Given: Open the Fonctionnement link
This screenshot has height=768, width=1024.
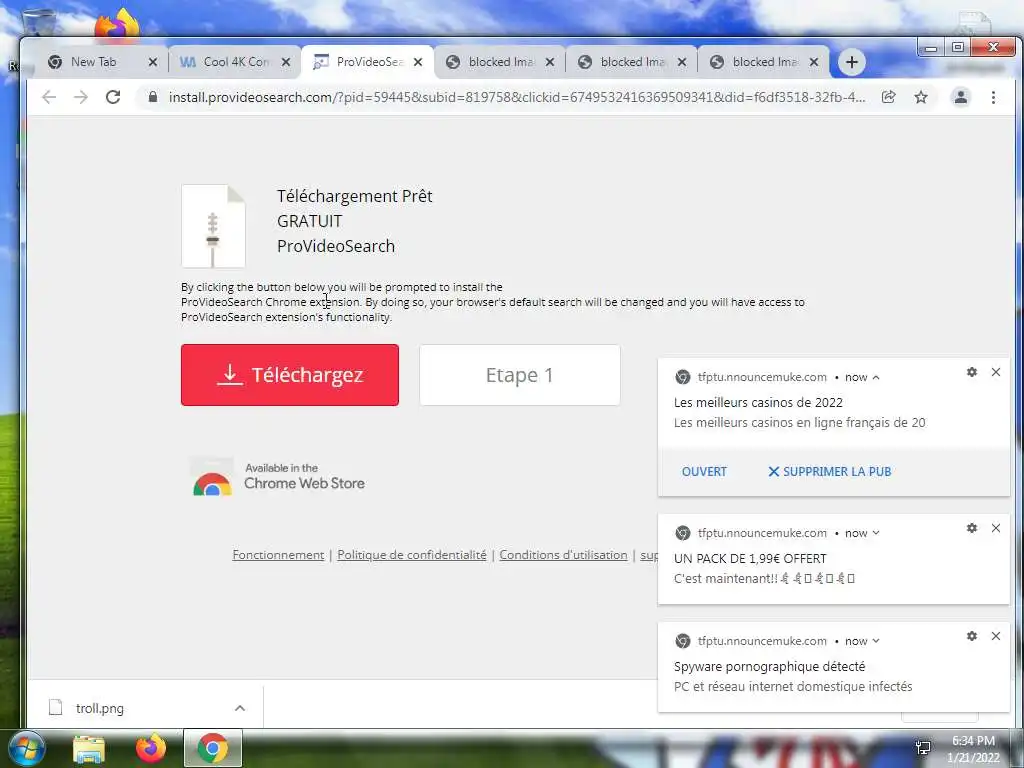Looking at the screenshot, I should 278,554.
